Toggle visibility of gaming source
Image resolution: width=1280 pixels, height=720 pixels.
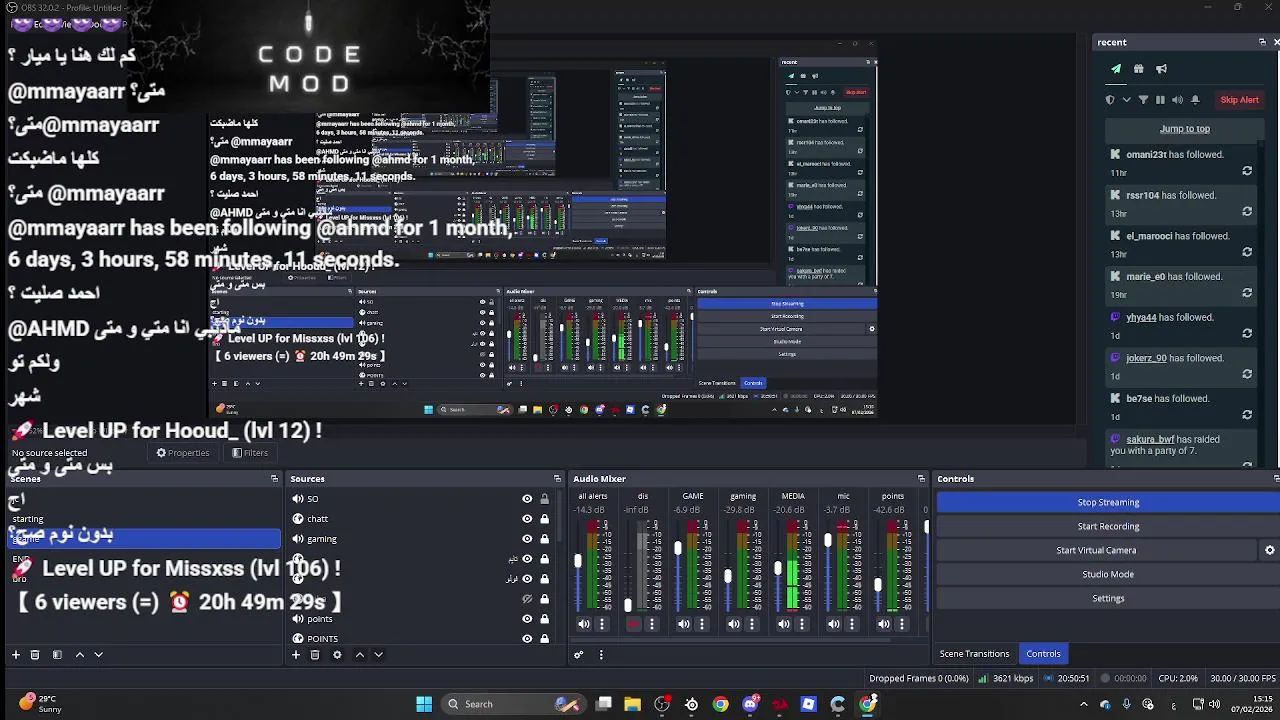pos(527,539)
